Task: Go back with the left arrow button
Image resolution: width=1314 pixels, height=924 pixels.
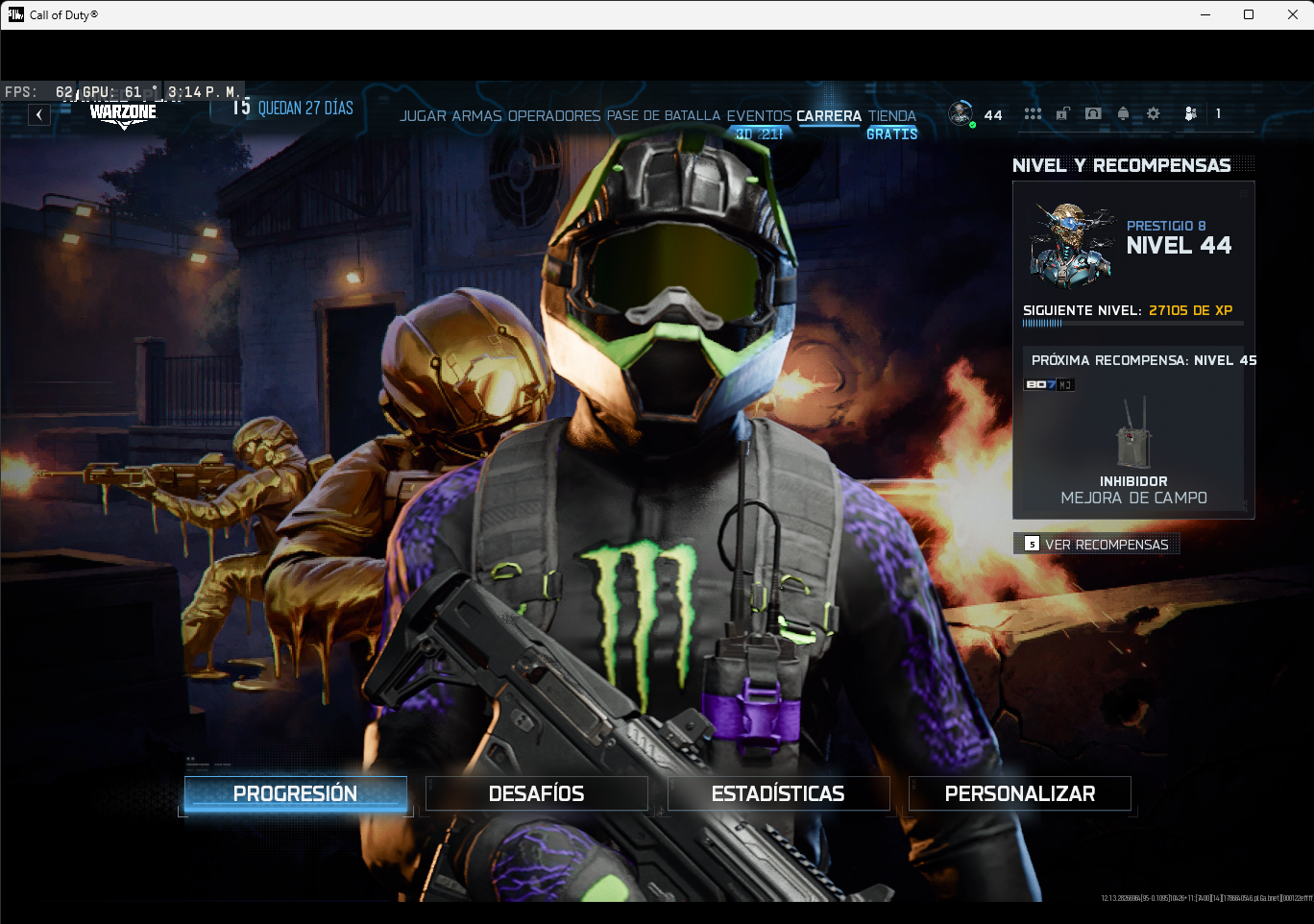Action: tap(38, 115)
